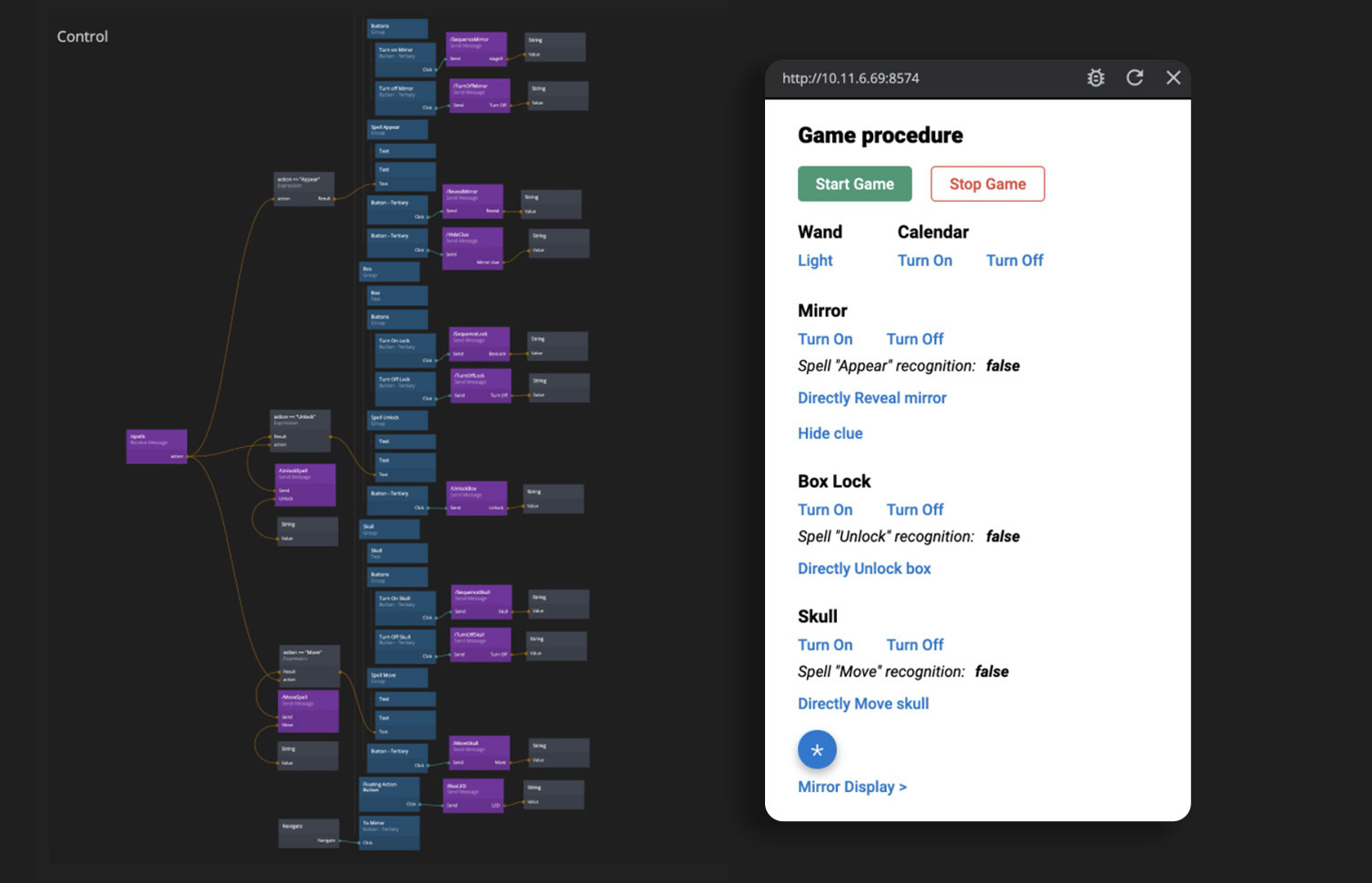Turn On the Calendar
Image resolution: width=1372 pixels, height=883 pixels.
[925, 261]
